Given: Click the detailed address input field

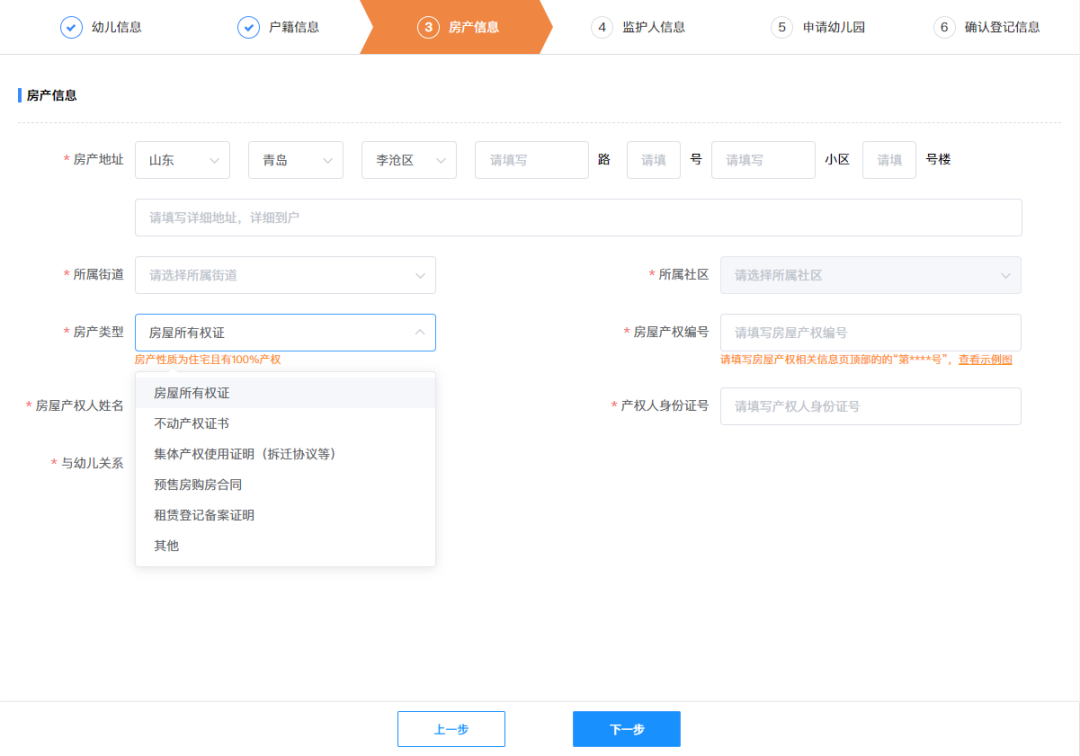Looking at the screenshot, I should coord(578,217).
